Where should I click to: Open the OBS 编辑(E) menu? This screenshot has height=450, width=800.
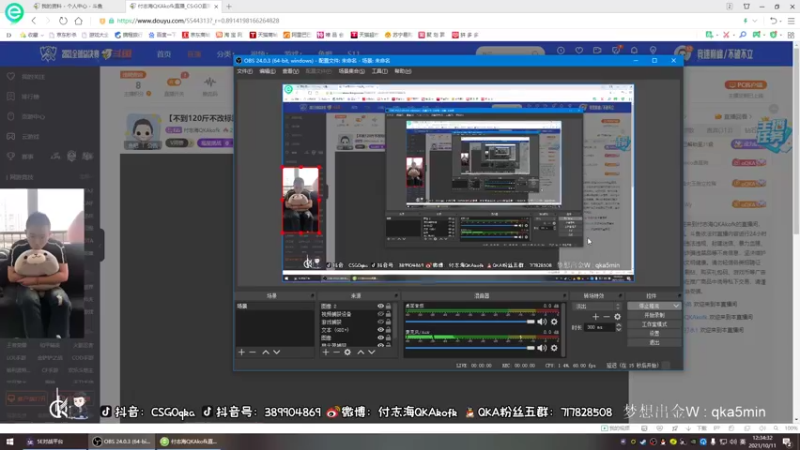(x=267, y=71)
